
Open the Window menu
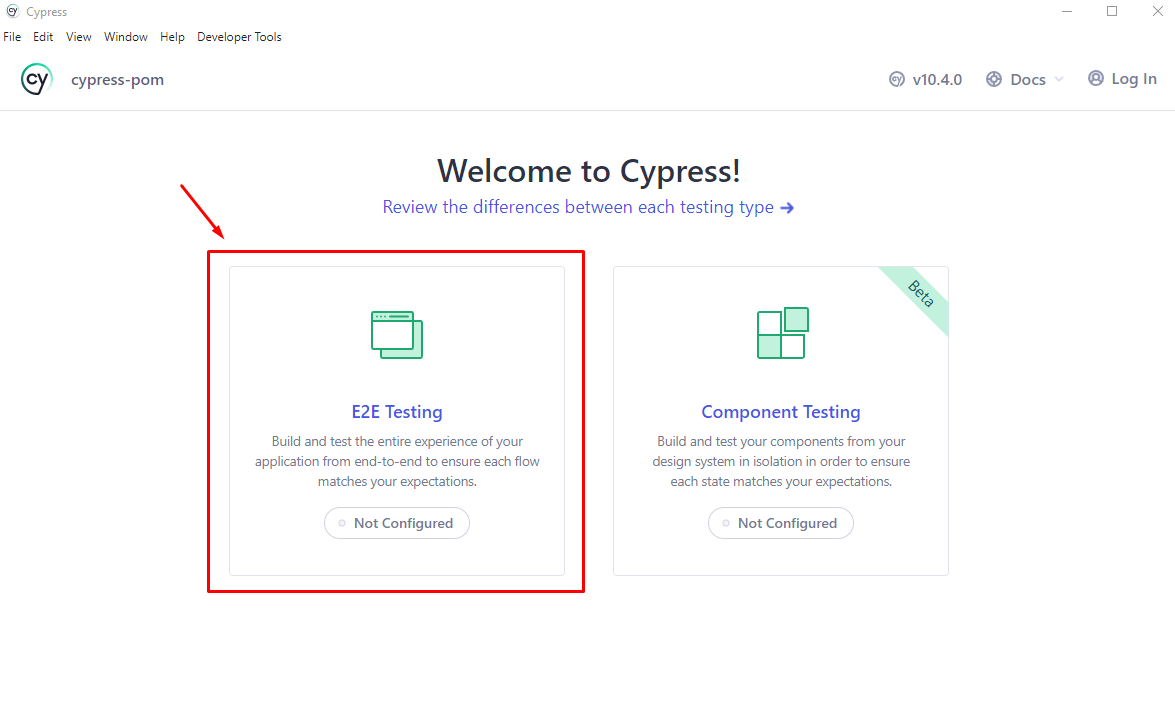[x=126, y=36]
